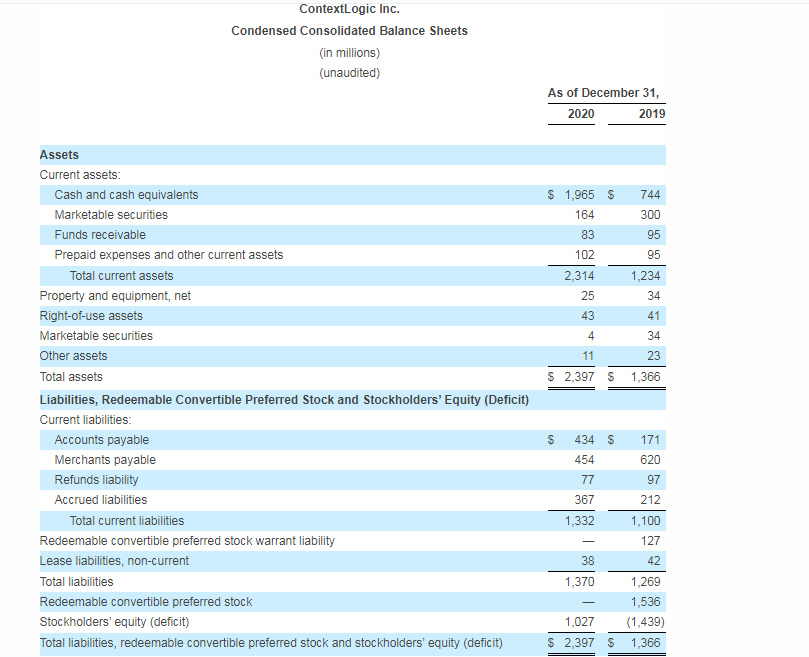Click the Total current assets value 1,234
Image resolution: width=809 pixels, height=657 pixels.
[645, 276]
